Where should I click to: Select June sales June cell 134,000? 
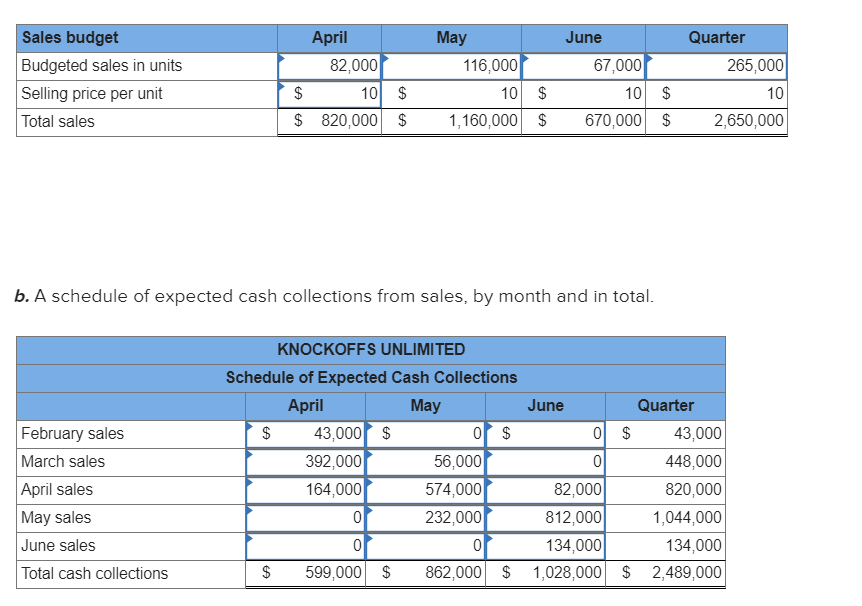(x=545, y=546)
